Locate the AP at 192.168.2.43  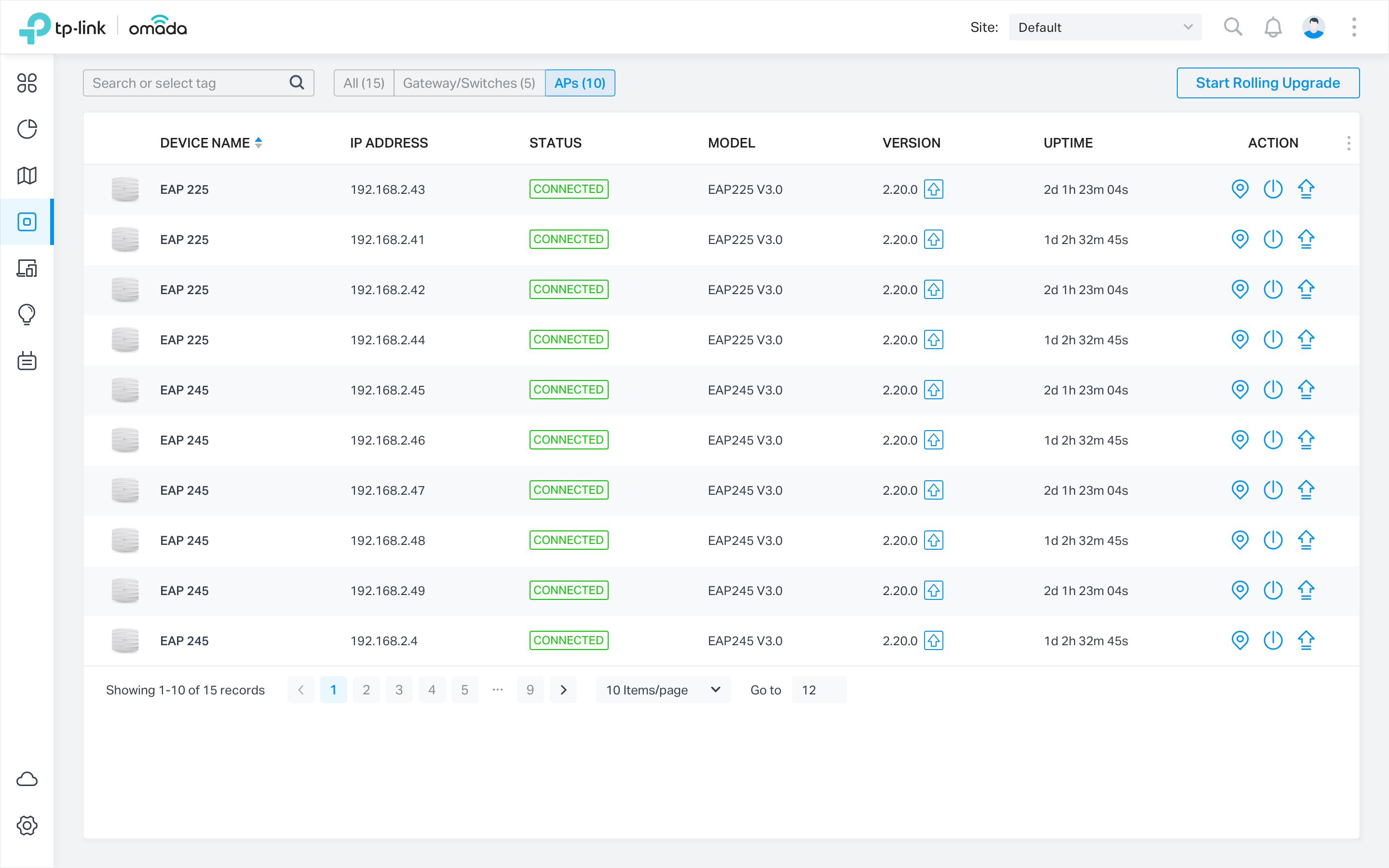pyautogui.click(x=1240, y=189)
